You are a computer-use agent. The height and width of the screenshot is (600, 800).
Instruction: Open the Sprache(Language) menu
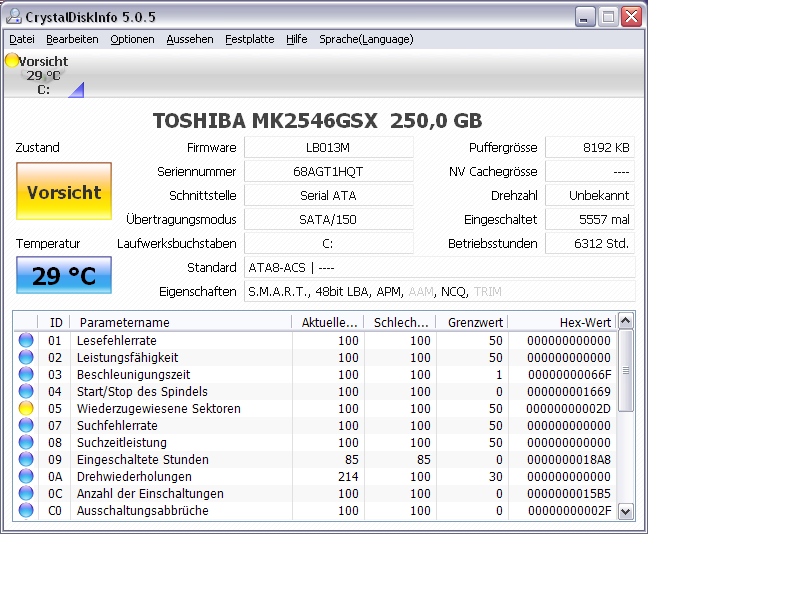tap(366, 39)
